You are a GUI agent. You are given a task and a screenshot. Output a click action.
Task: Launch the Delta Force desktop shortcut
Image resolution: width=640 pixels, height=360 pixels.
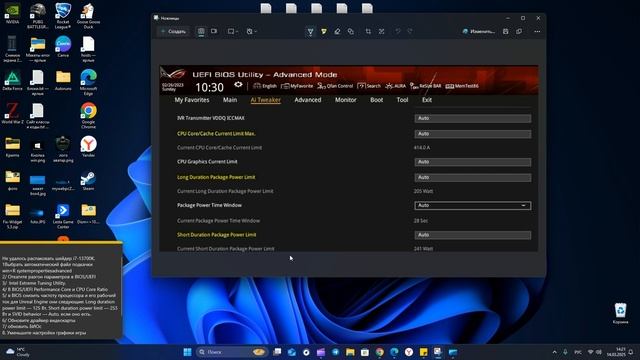coord(12,80)
